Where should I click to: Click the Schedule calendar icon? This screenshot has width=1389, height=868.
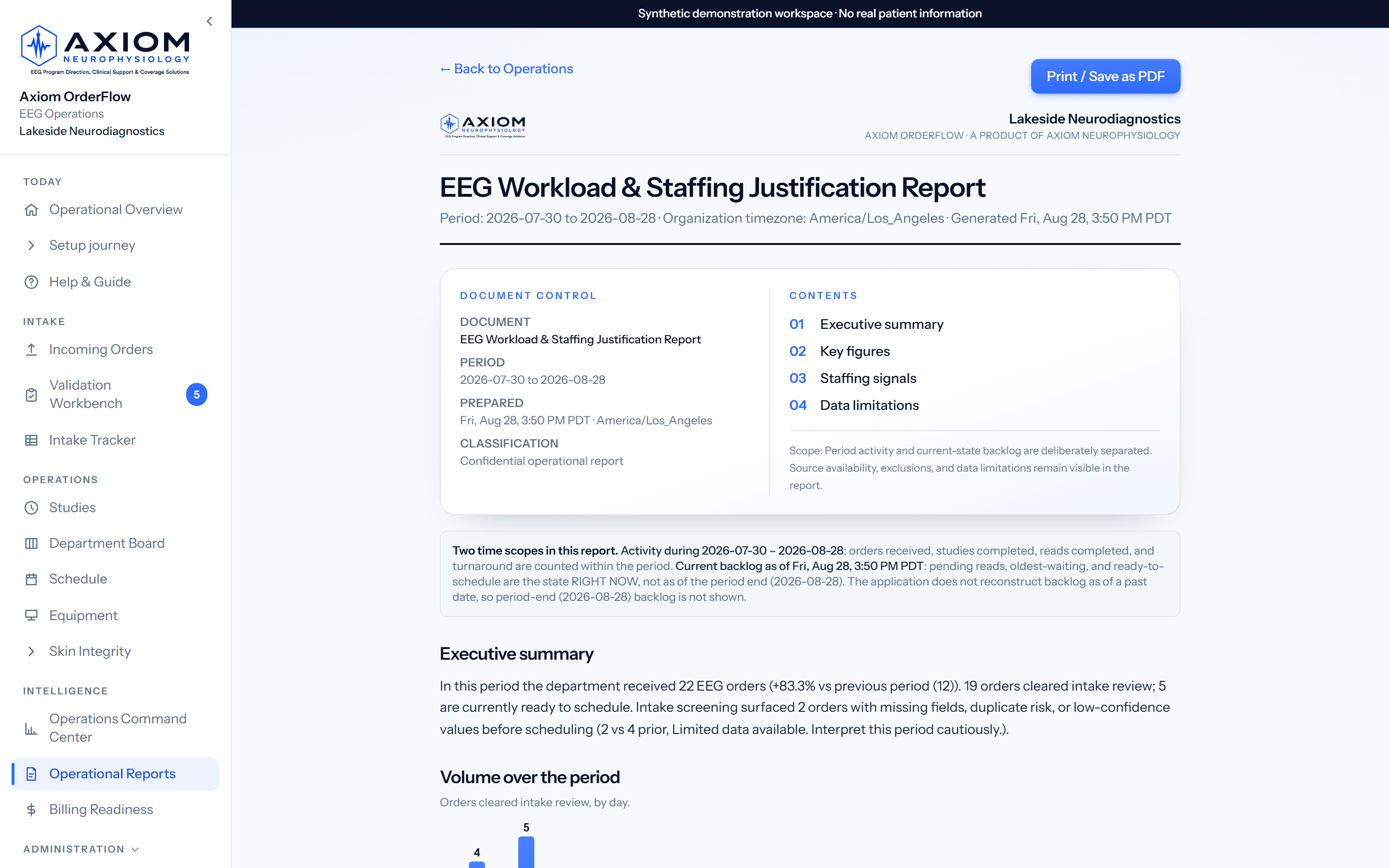tap(31, 579)
